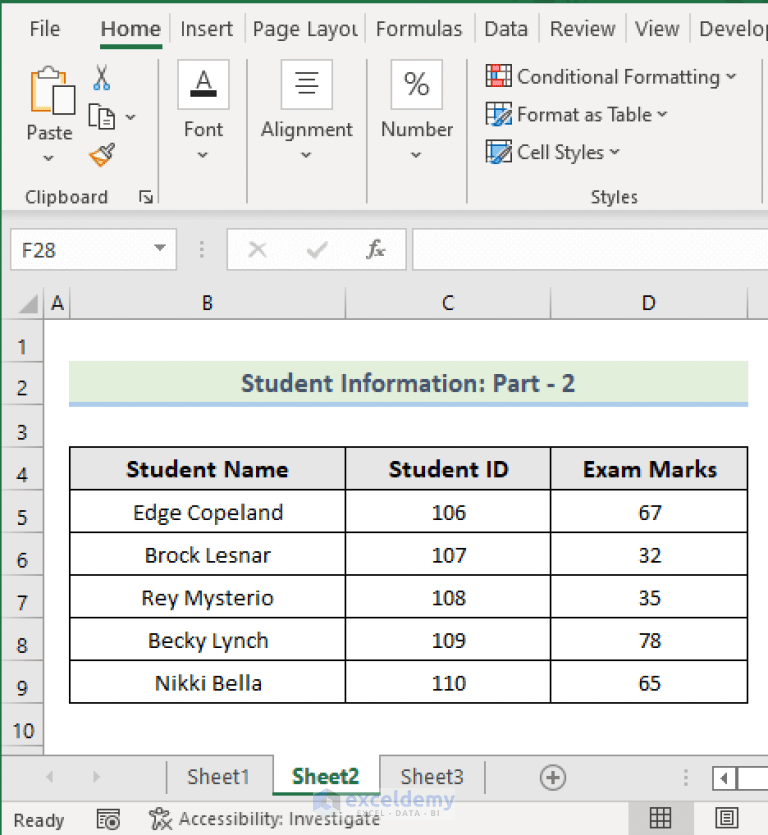The height and width of the screenshot is (835, 768).
Task: Switch to the Formulas ribbon tab
Action: [419, 29]
